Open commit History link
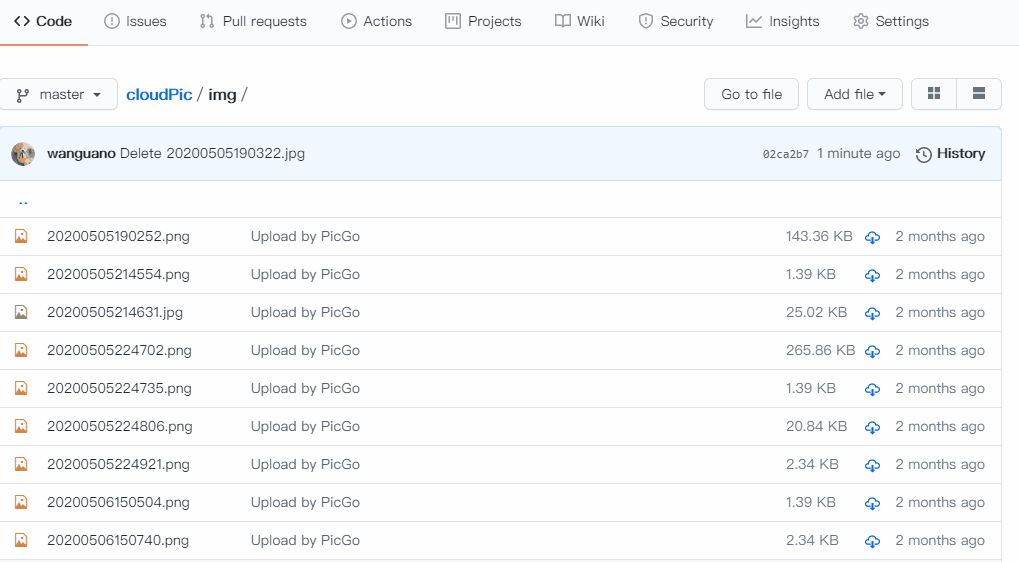 click(950, 154)
